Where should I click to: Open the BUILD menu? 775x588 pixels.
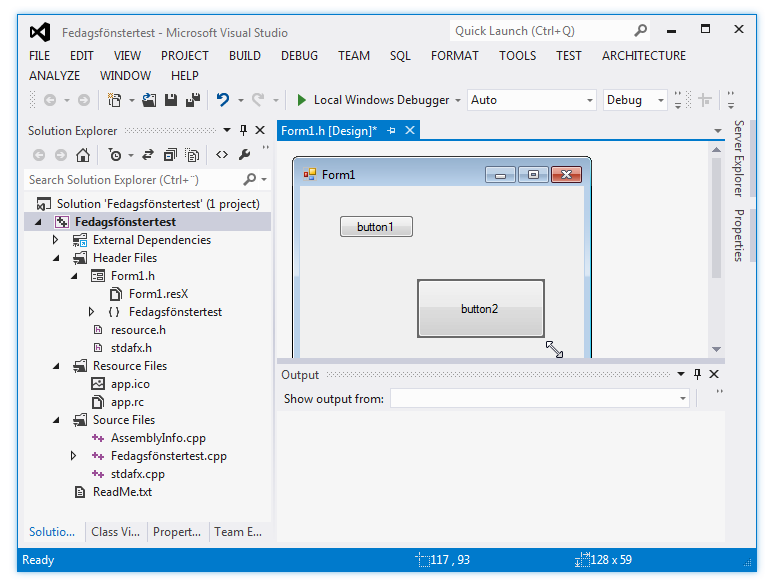[245, 56]
